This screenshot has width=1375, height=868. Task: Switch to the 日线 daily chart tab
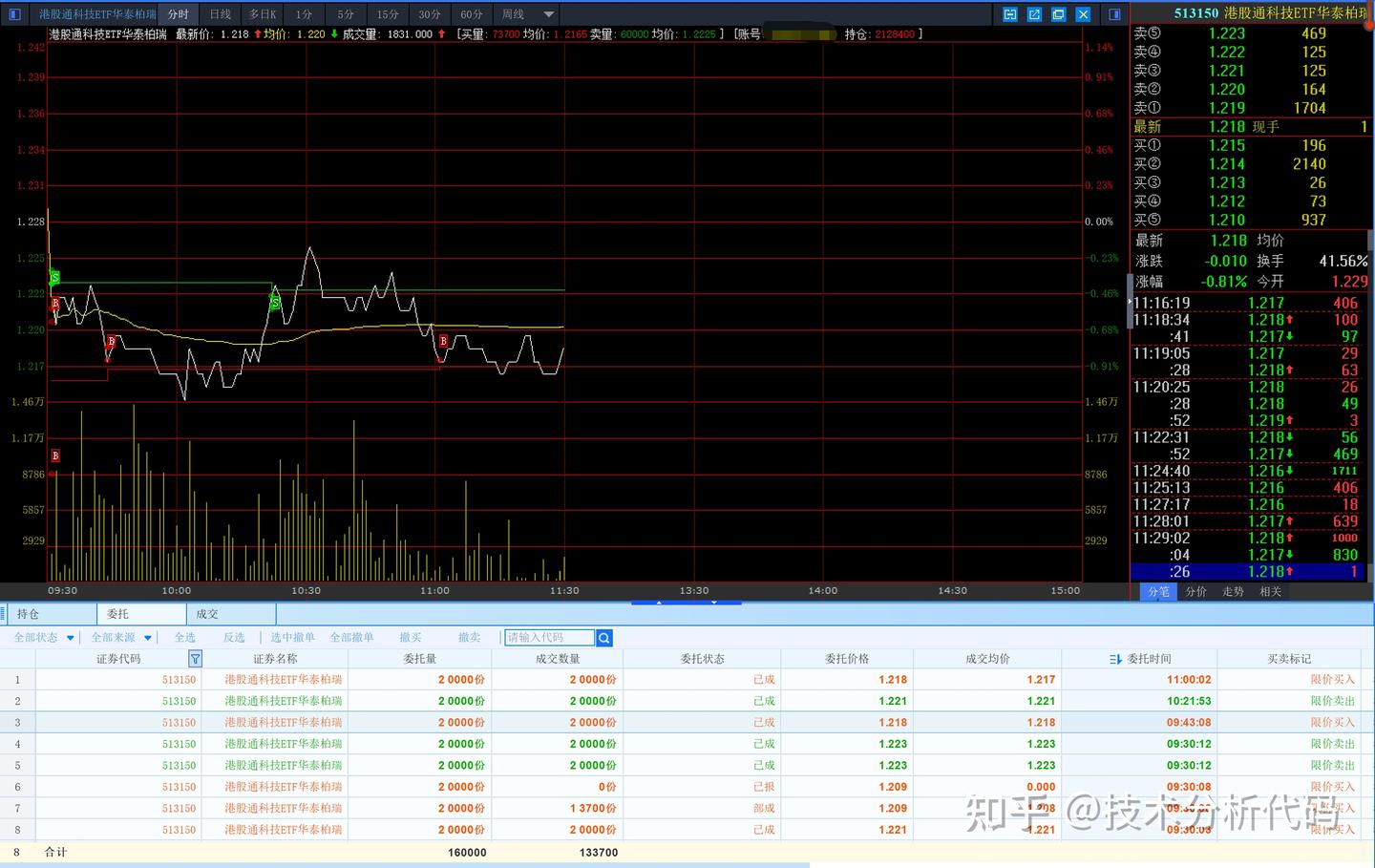point(221,14)
